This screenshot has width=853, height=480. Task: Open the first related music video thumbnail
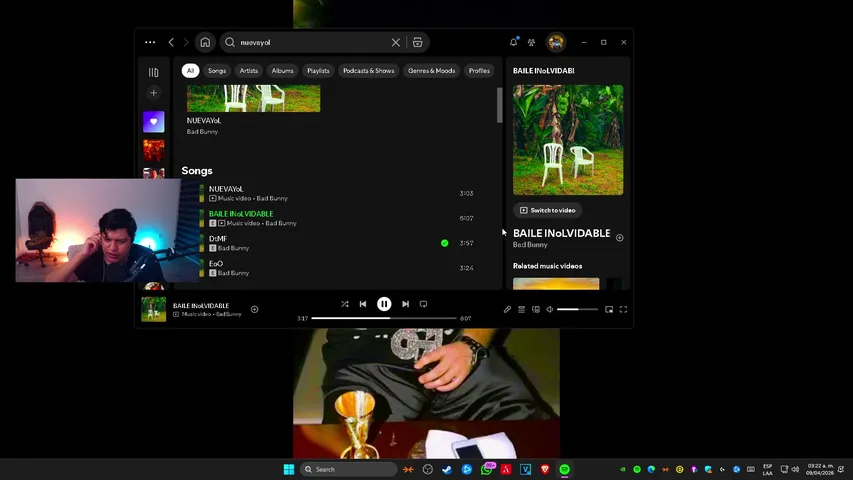[556, 284]
